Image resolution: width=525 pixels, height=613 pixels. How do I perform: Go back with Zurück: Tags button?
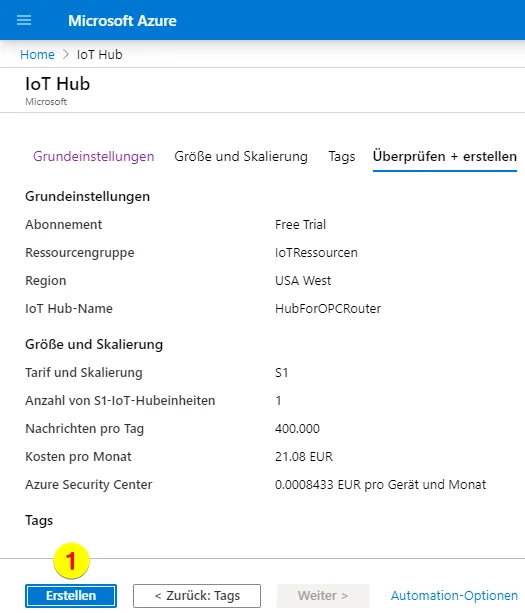click(x=197, y=595)
